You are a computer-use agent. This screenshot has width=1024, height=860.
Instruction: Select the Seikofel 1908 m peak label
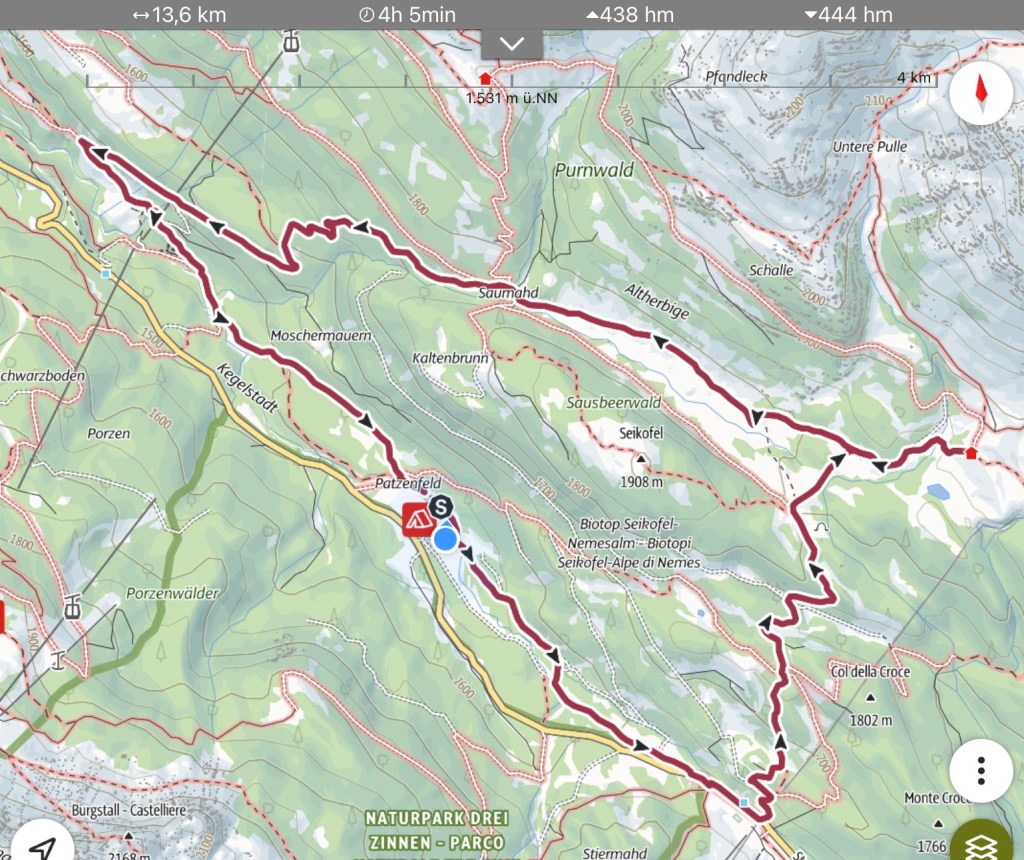click(x=641, y=457)
